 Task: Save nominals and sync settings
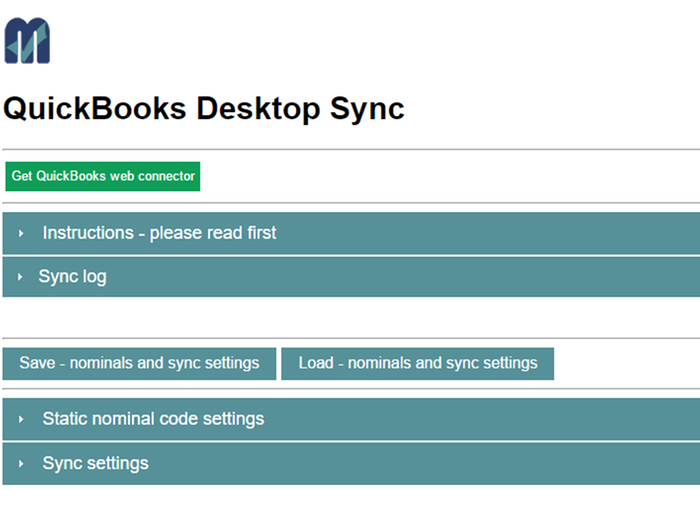139,363
